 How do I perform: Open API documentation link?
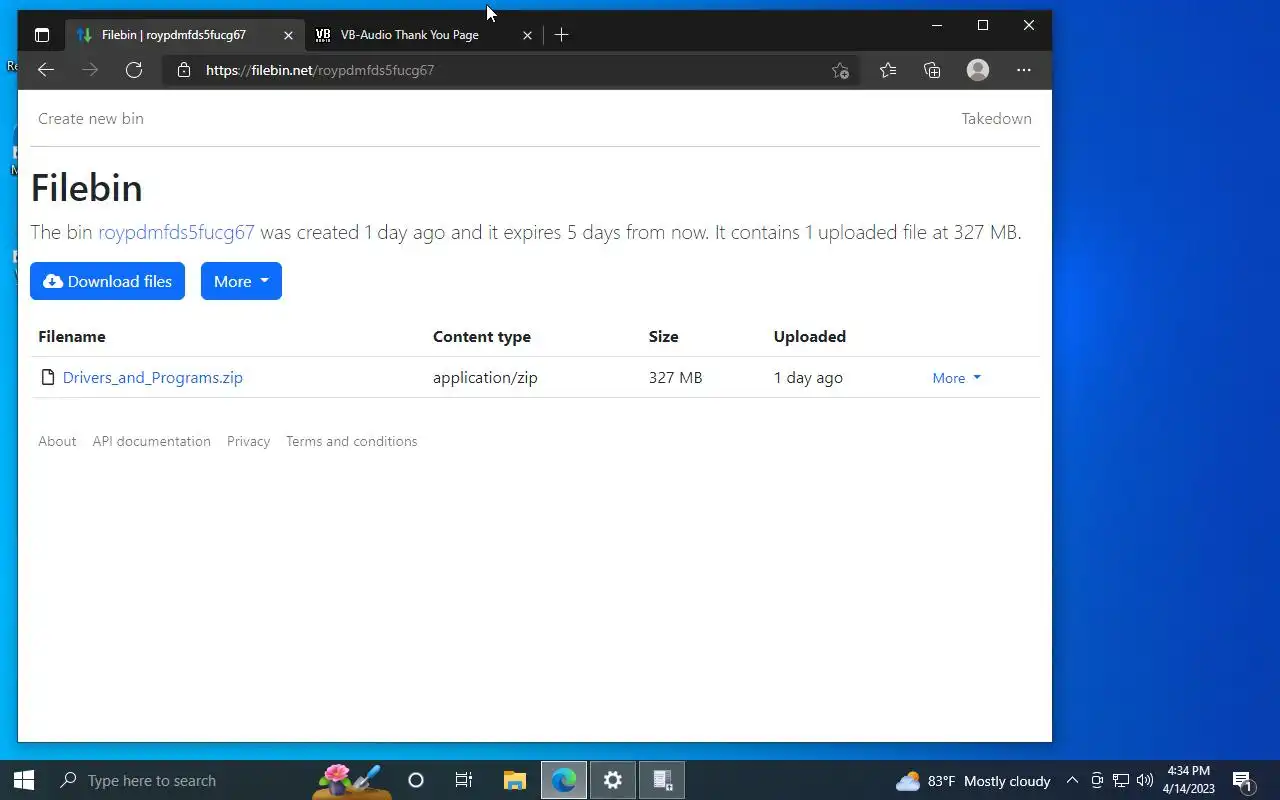point(152,441)
